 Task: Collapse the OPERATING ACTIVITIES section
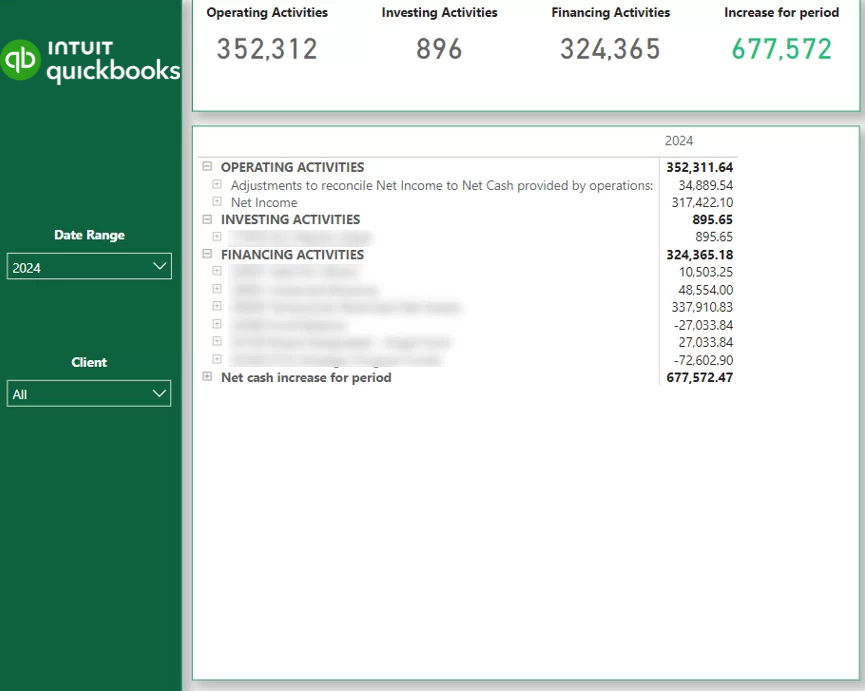tap(207, 167)
